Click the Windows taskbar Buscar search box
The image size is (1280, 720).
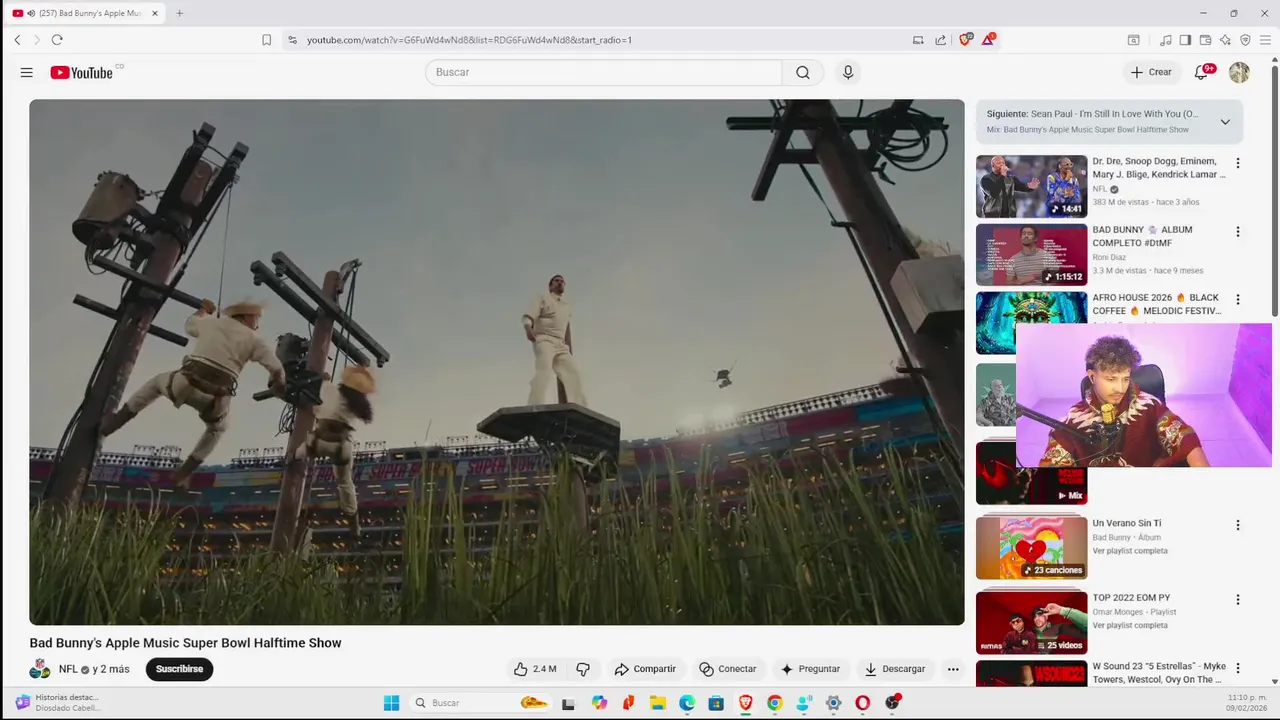(482, 703)
